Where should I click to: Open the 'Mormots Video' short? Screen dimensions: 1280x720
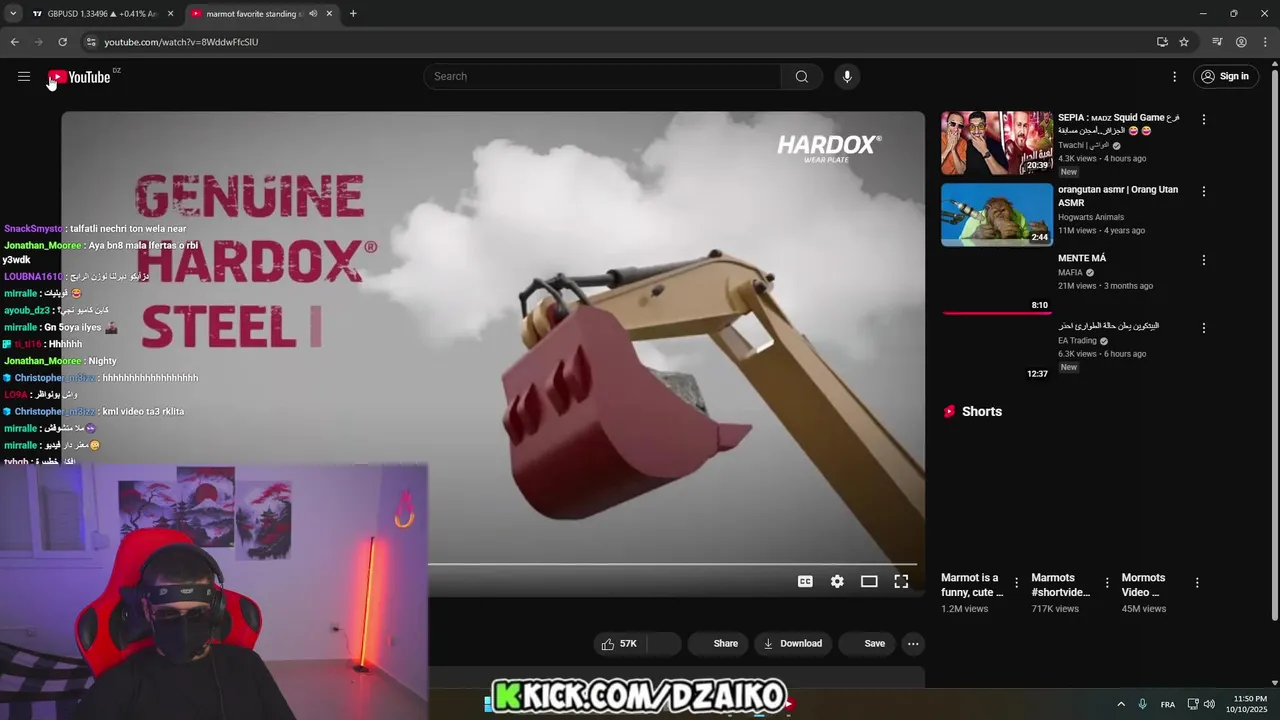point(1144,585)
